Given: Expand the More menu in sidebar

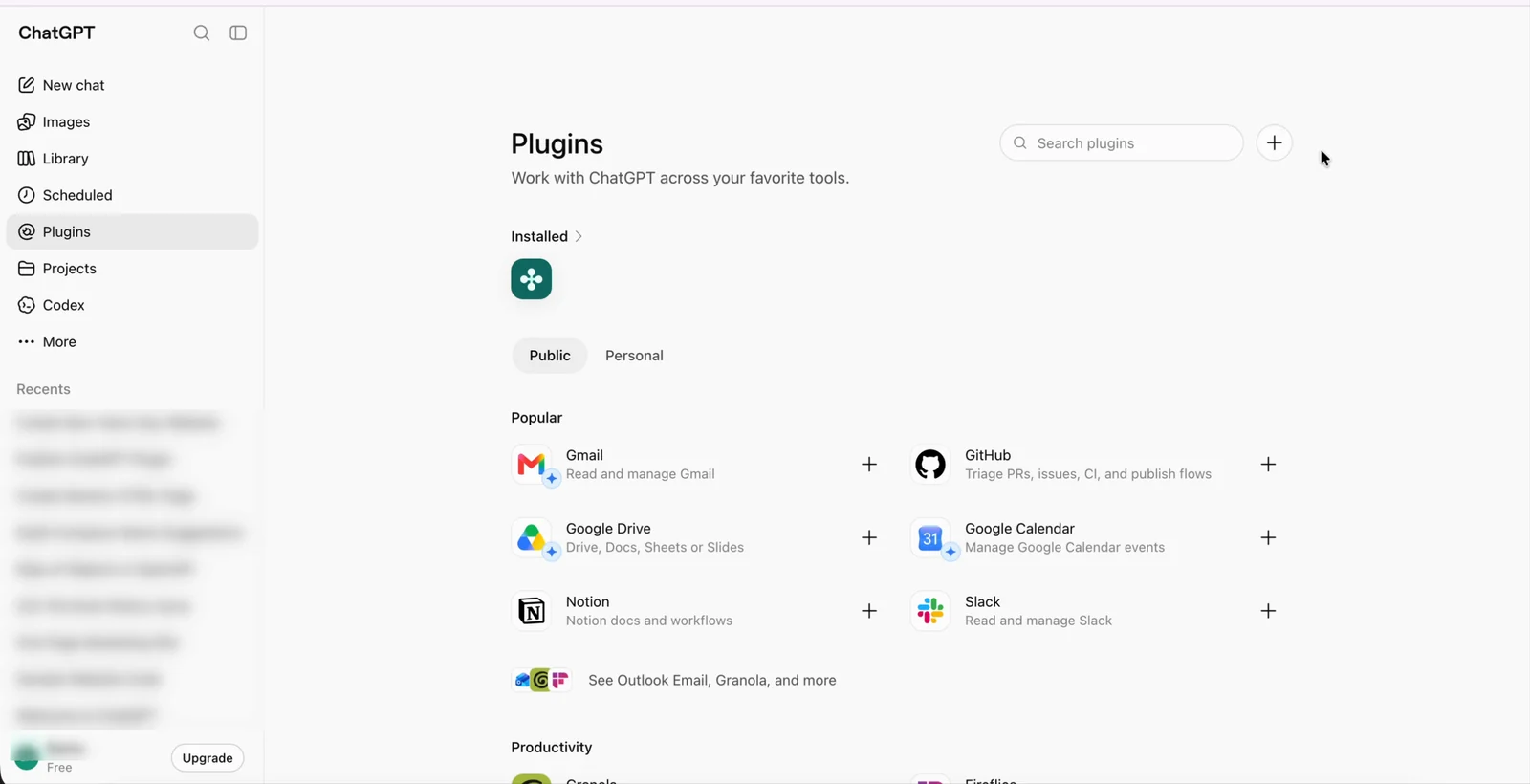Looking at the screenshot, I should (132, 341).
